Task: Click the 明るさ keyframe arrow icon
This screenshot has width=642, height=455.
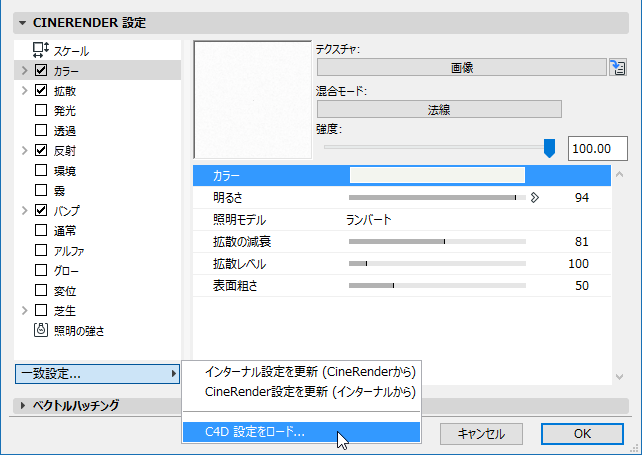Action: pos(534,198)
